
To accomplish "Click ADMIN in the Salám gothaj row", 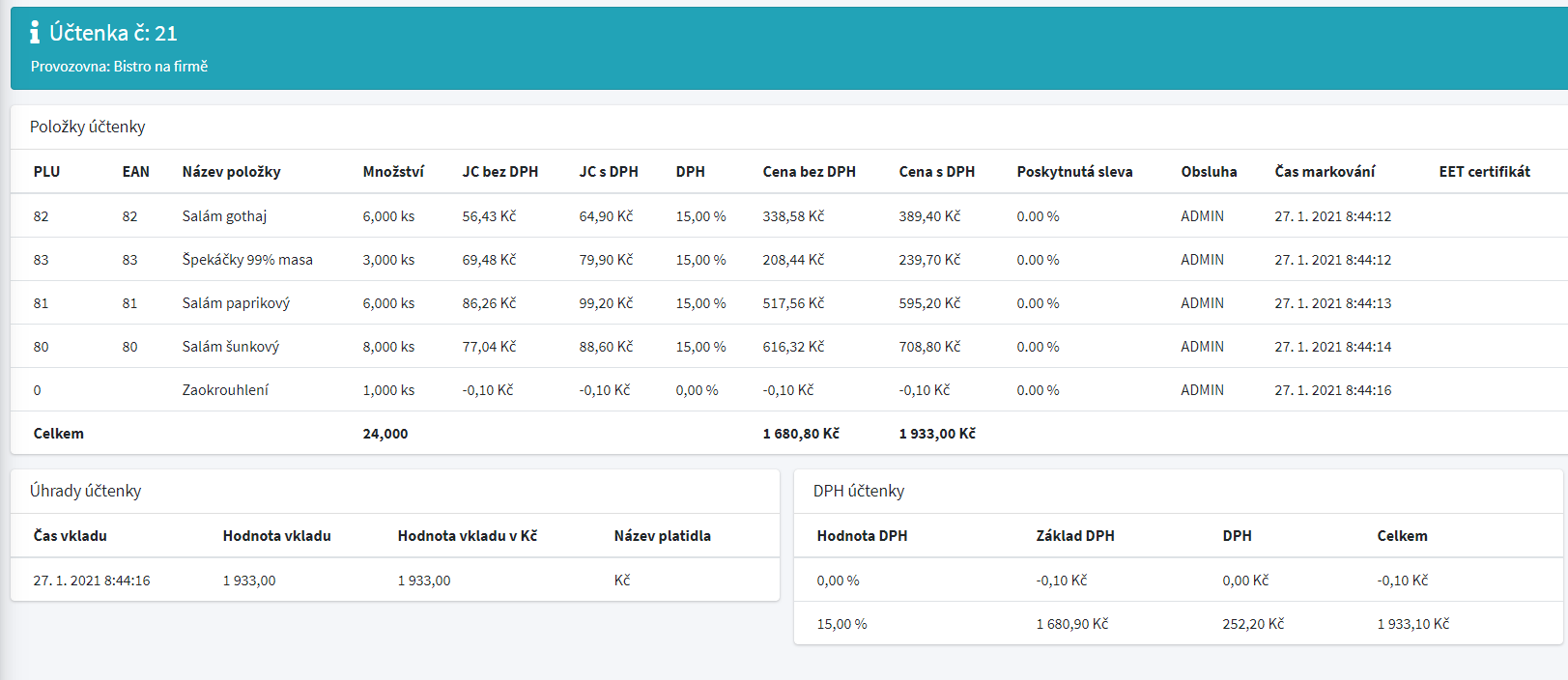I will 1202,216.
